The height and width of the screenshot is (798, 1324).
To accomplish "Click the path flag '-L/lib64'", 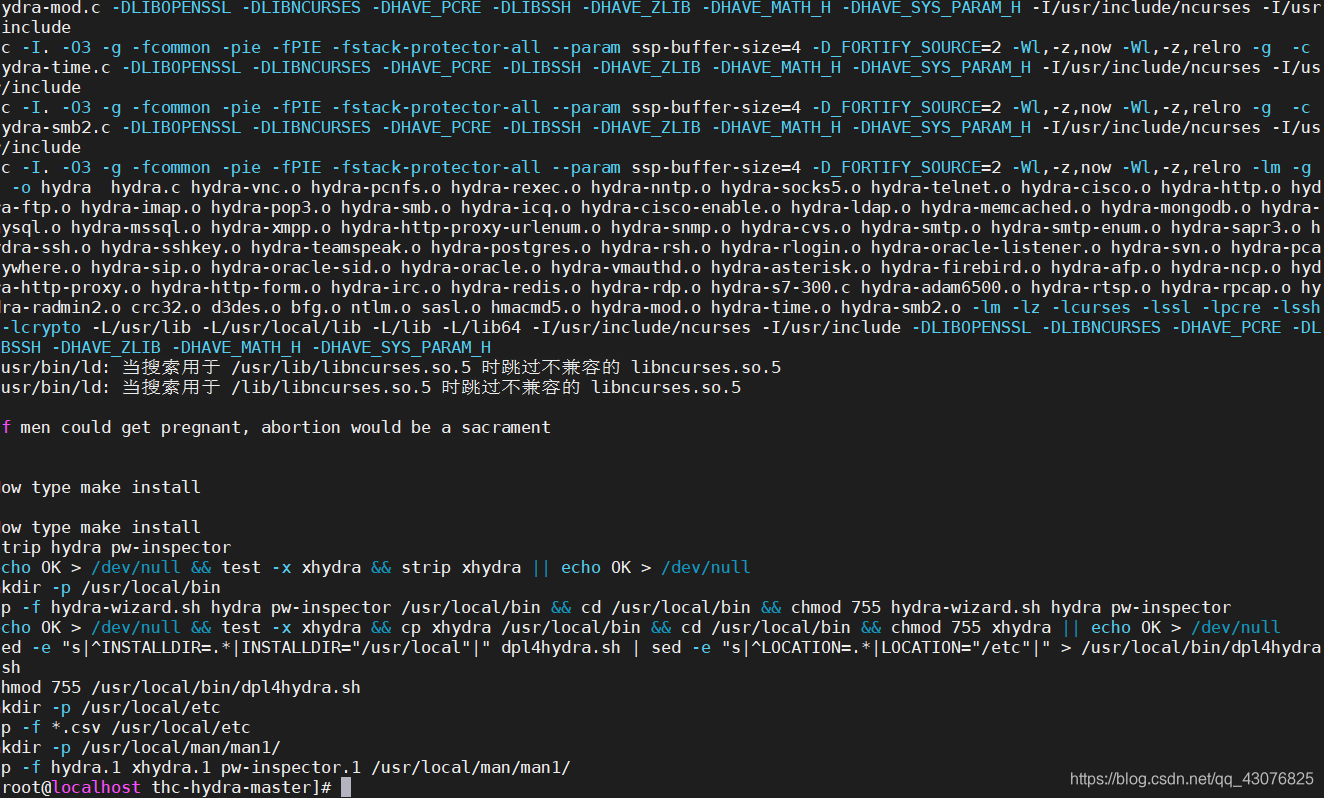I will click(481, 328).
